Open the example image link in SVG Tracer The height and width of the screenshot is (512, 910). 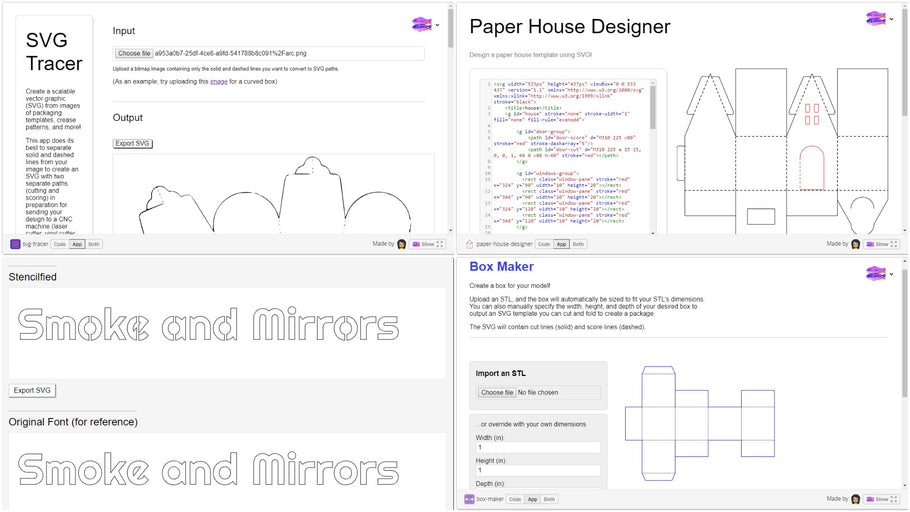point(218,81)
